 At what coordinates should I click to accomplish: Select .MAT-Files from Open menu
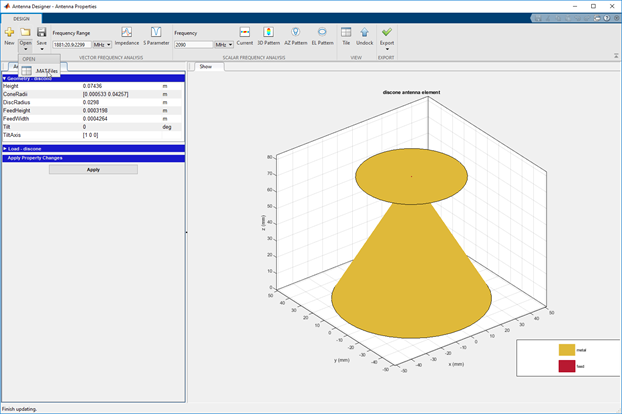[x=46, y=72]
